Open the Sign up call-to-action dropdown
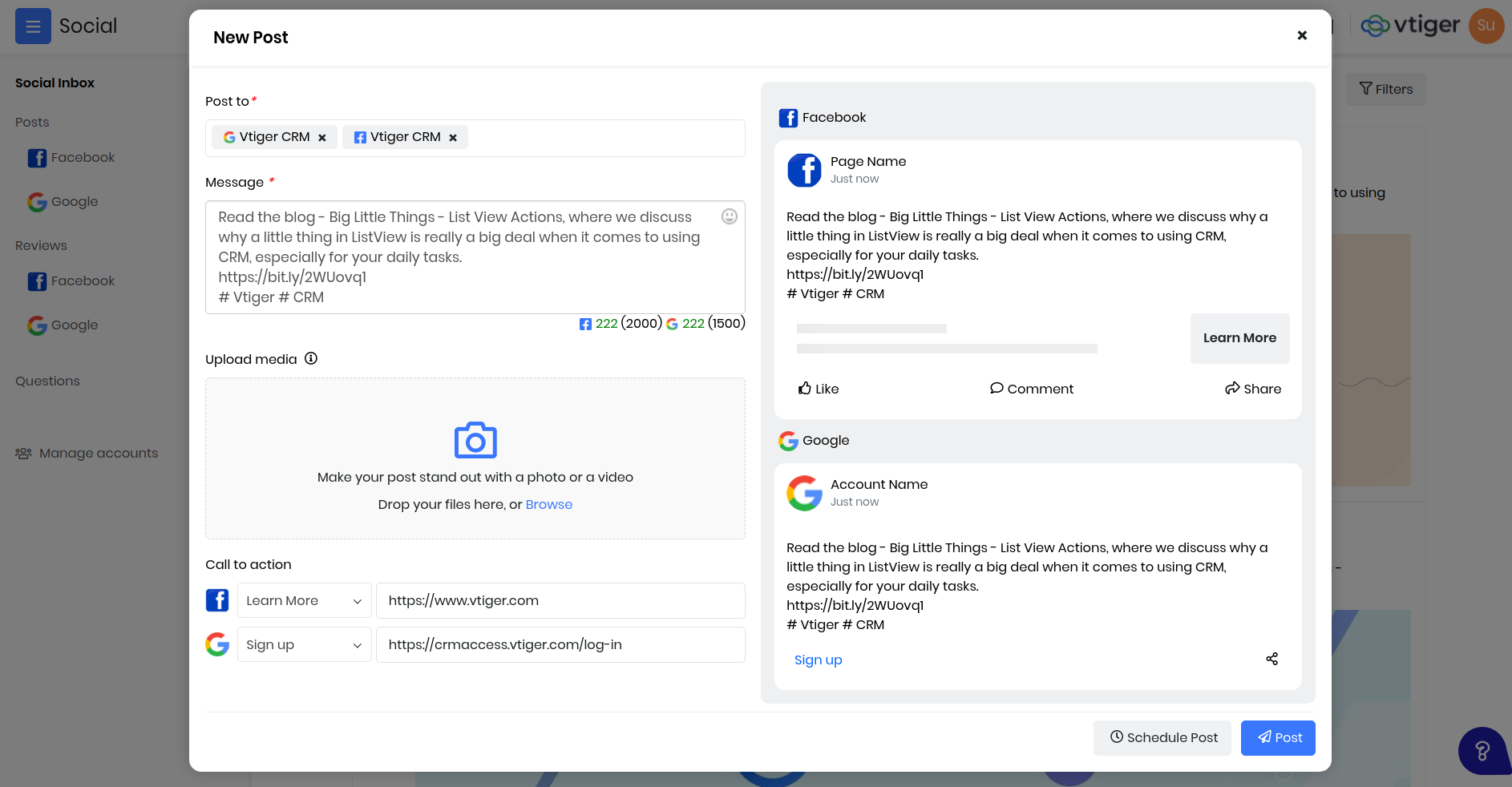1512x787 pixels. [304, 644]
